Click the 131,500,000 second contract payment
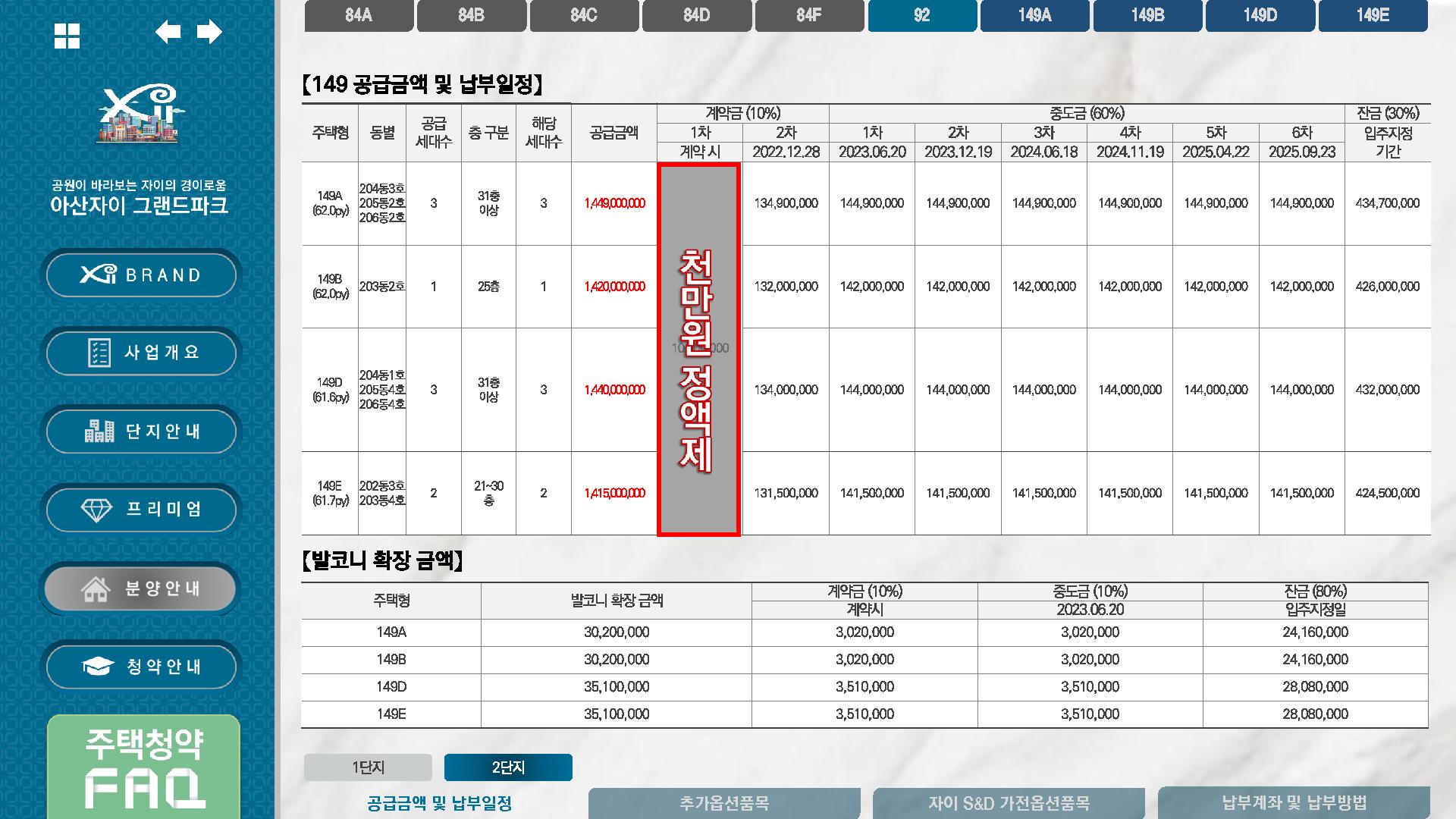The height and width of the screenshot is (819, 1456). 786,493
